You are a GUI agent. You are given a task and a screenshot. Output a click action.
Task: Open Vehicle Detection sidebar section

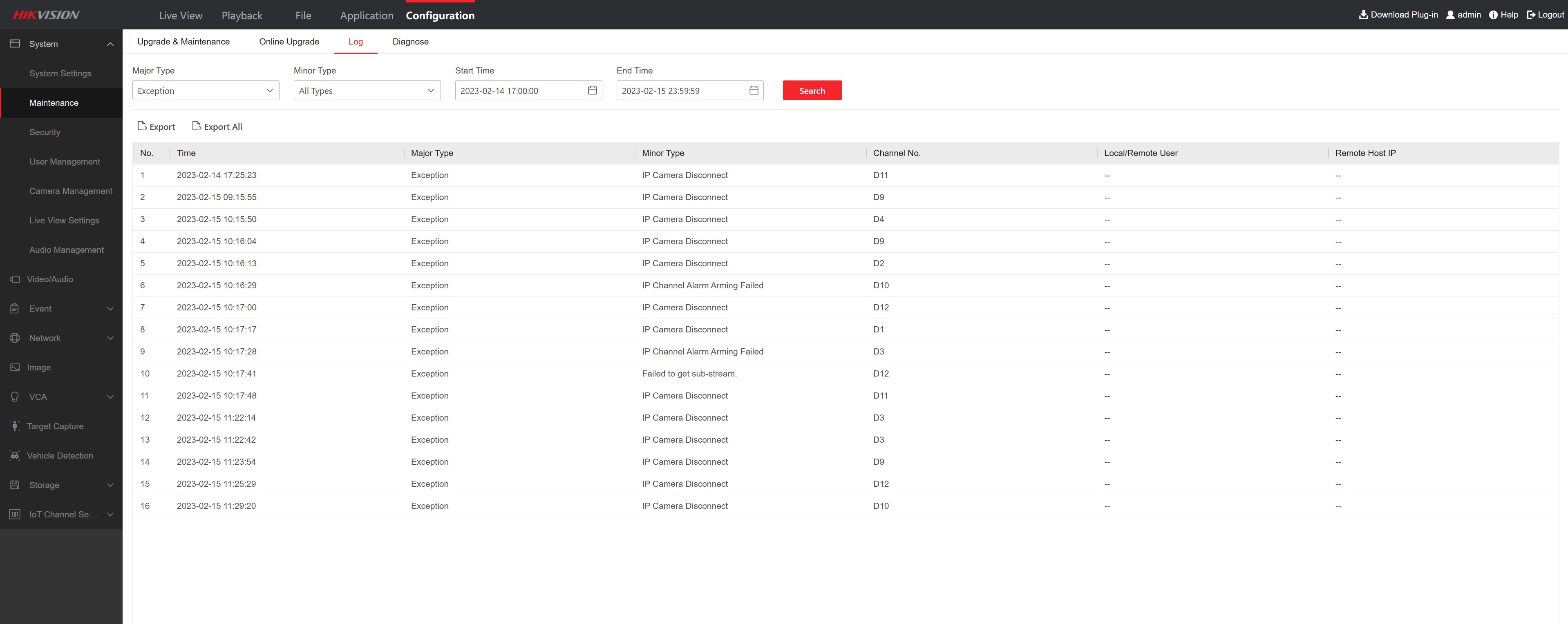(x=60, y=455)
